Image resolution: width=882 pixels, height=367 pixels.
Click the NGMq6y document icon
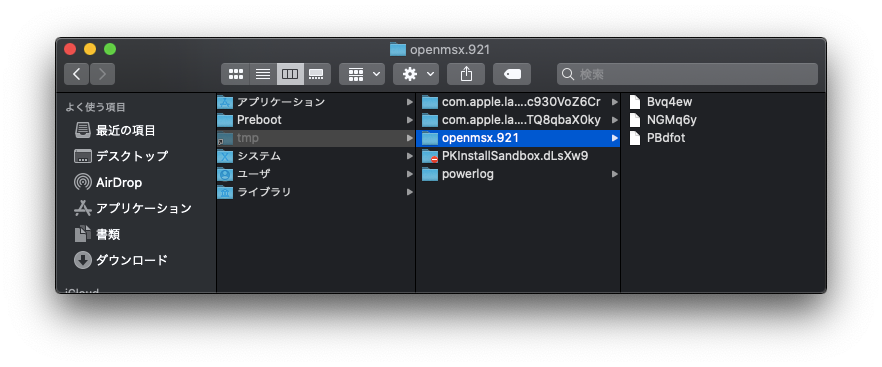[634, 120]
